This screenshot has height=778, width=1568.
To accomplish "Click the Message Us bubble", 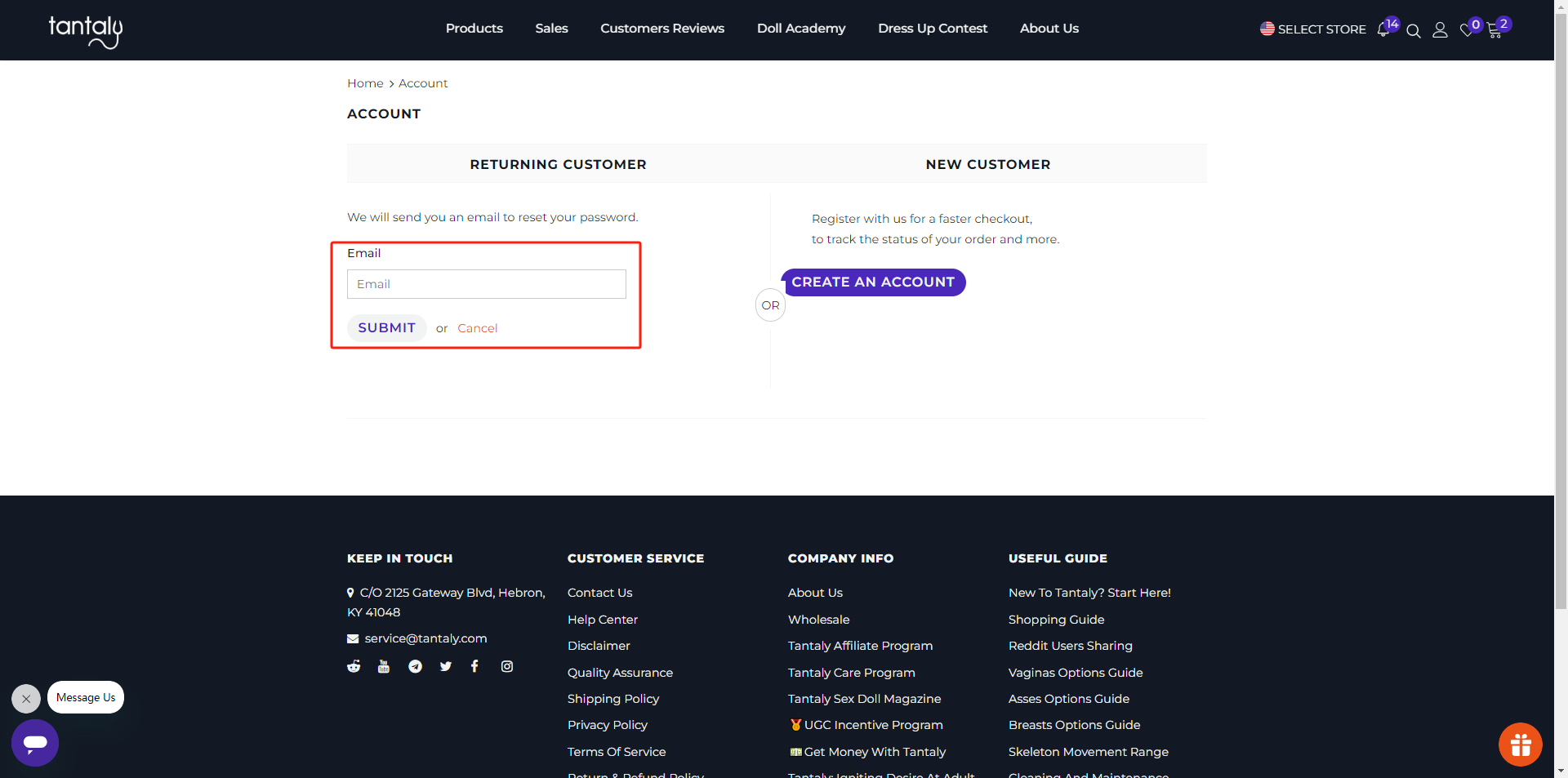I will click(x=86, y=697).
